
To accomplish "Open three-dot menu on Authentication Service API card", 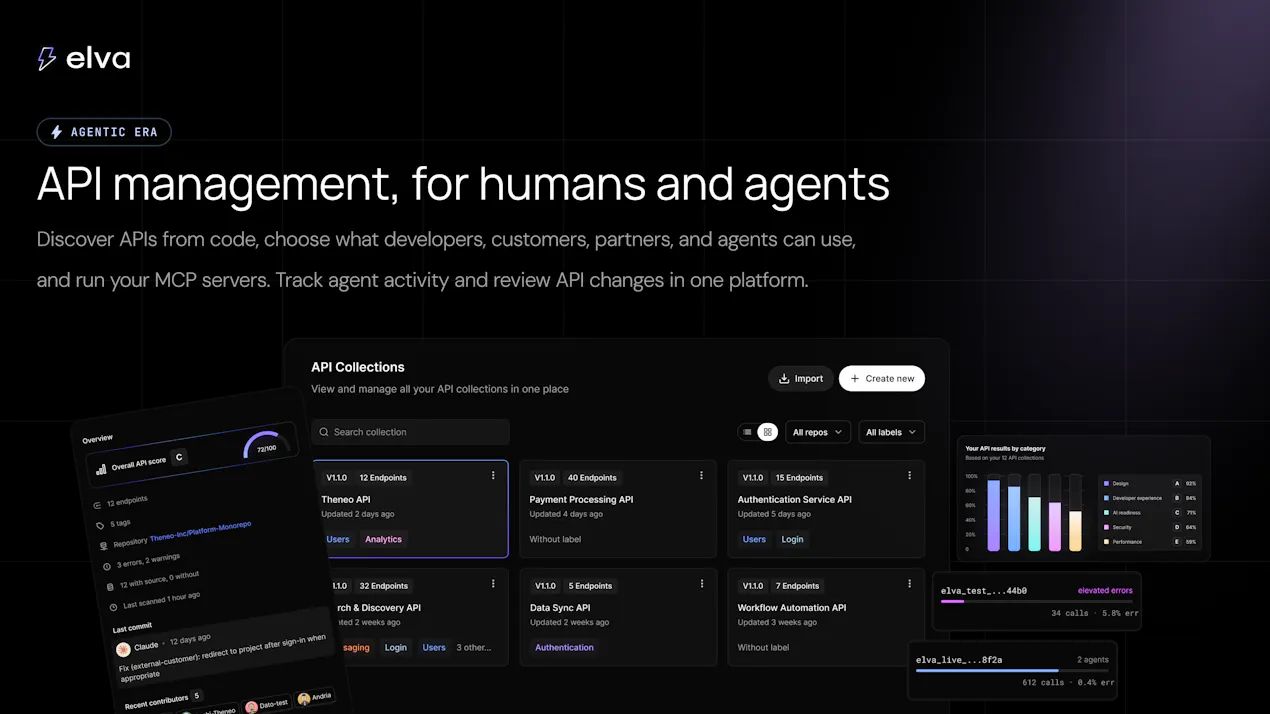I will pos(909,476).
